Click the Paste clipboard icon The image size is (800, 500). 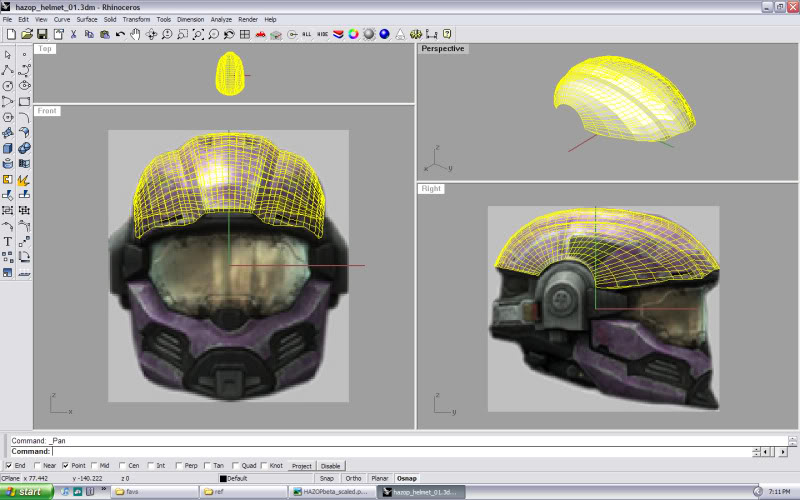[105, 34]
